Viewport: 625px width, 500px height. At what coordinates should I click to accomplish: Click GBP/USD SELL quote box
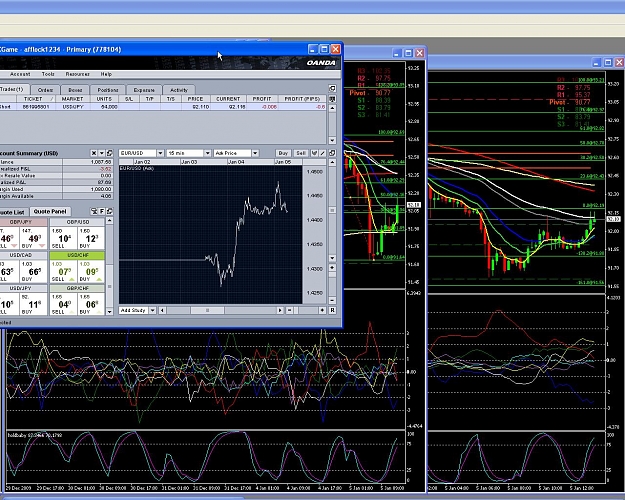[64, 238]
